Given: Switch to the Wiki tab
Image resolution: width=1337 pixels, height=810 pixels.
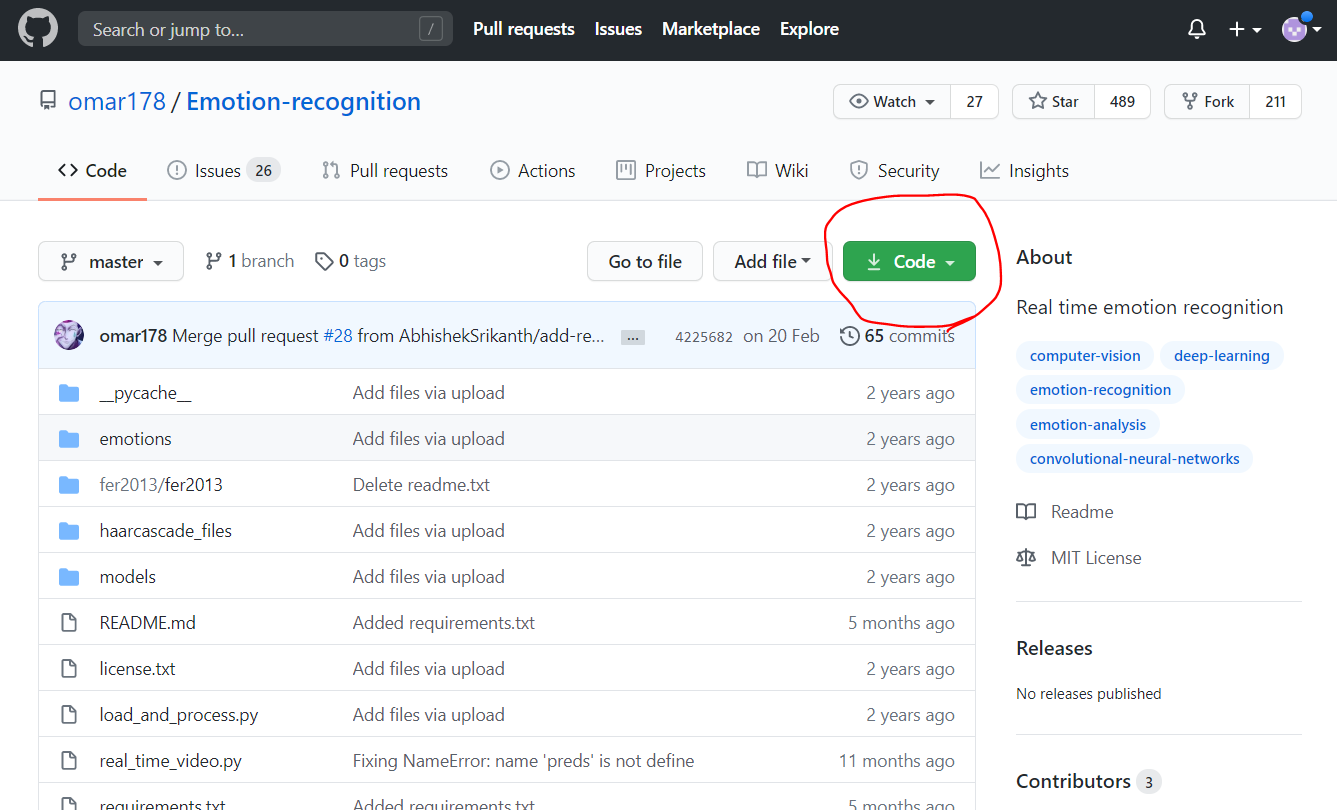Looking at the screenshot, I should pyautogui.click(x=778, y=171).
